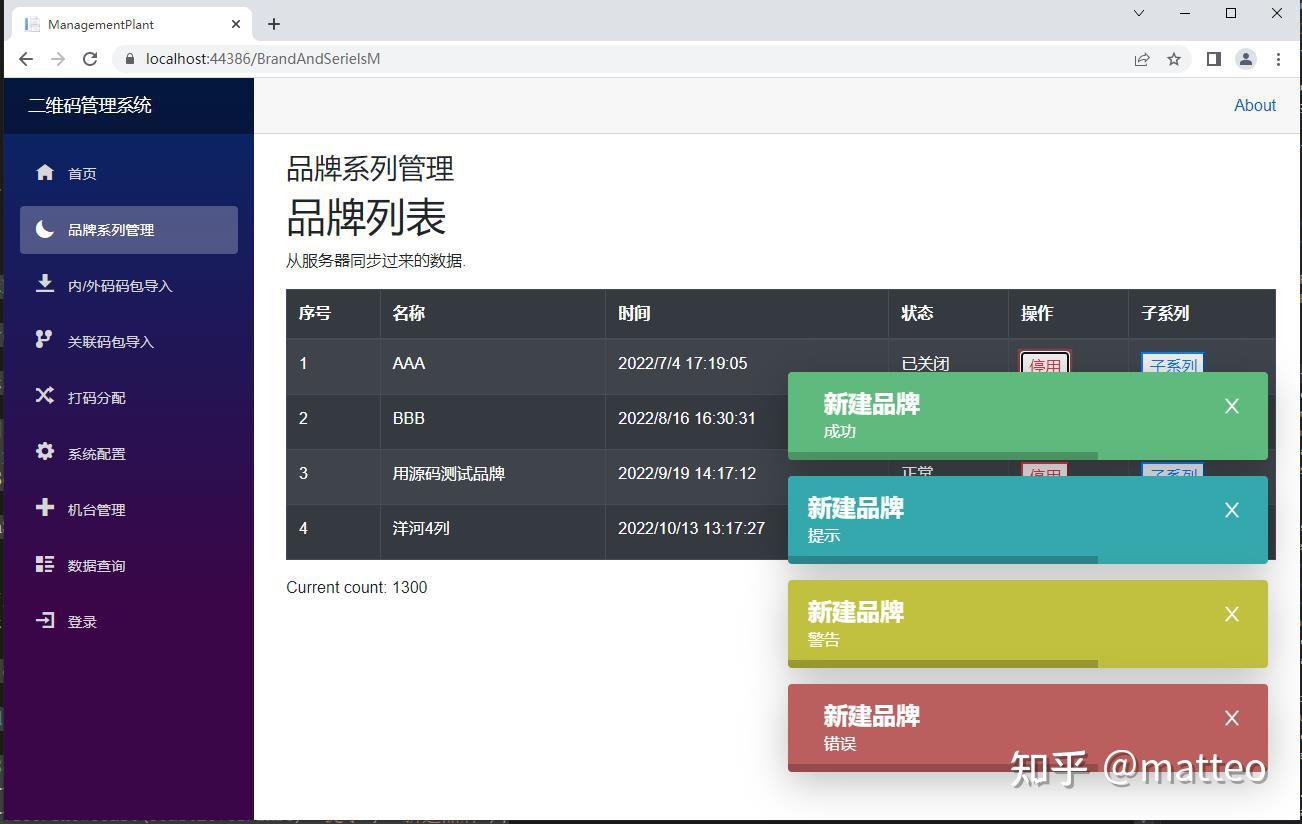This screenshot has height=824, width=1302.
Task: Open the browser side panel
Action: point(1213,59)
